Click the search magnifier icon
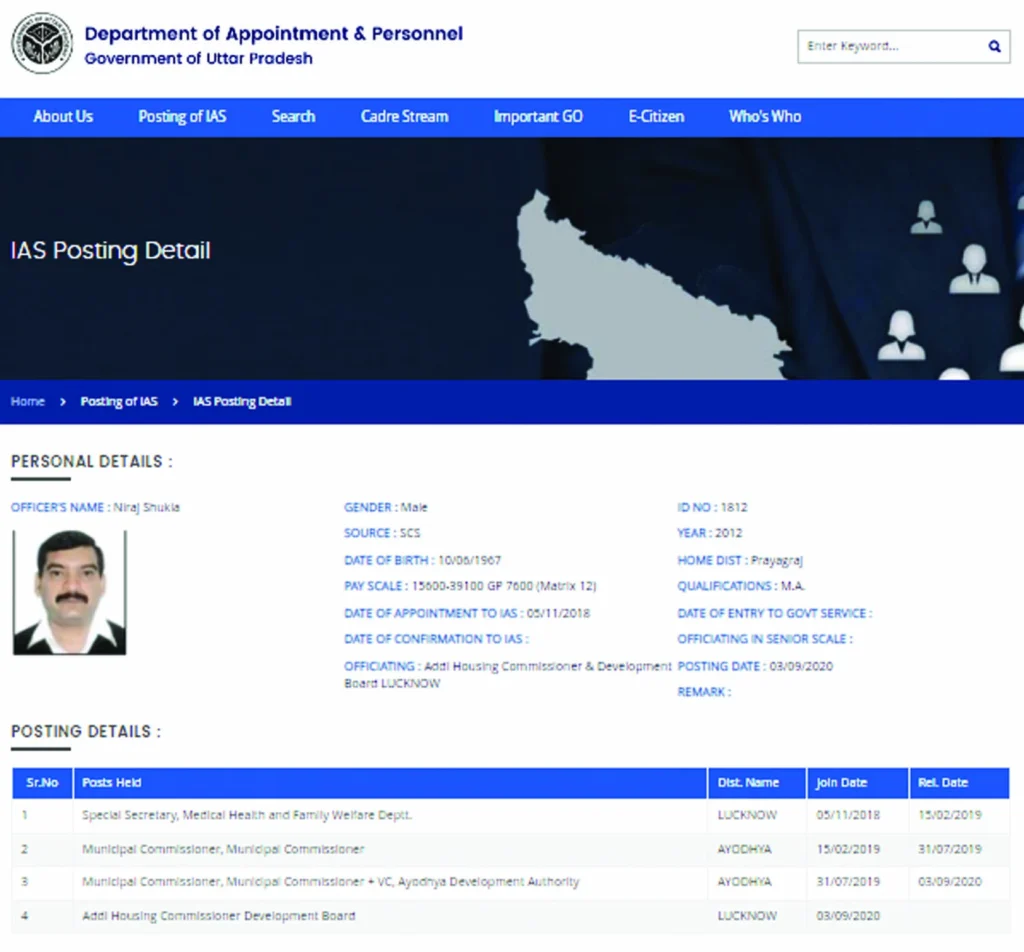Screen dimensions: 1024x952 point(994,46)
